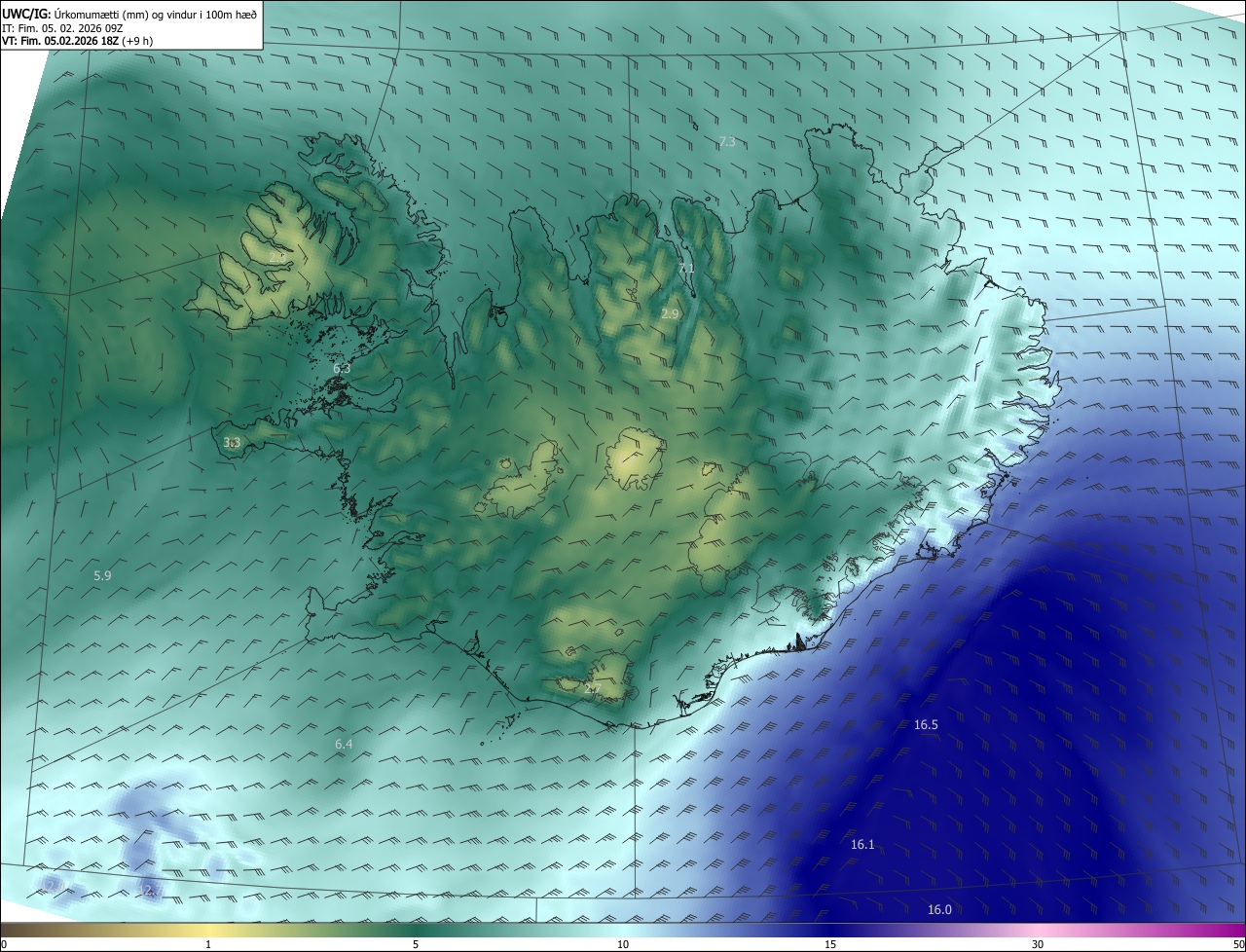The height and width of the screenshot is (952, 1246).
Task: Click the 5.9 value label west of Iceland
Action: 102,575
